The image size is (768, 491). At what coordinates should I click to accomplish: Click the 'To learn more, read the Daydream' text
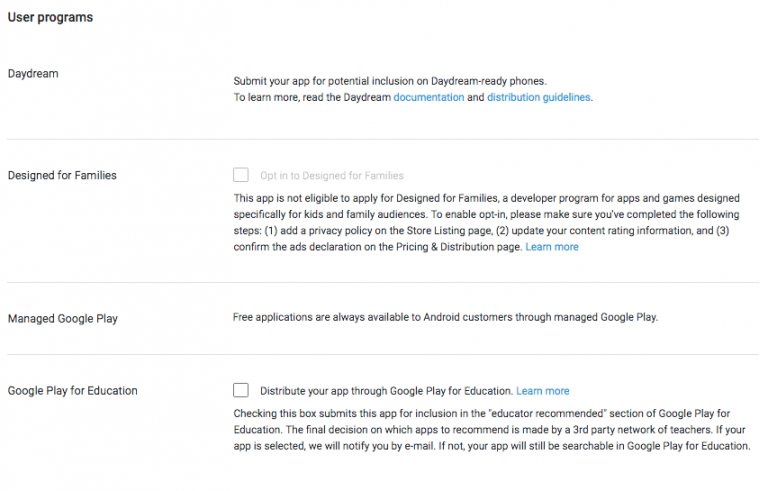pyautogui.click(x=312, y=98)
